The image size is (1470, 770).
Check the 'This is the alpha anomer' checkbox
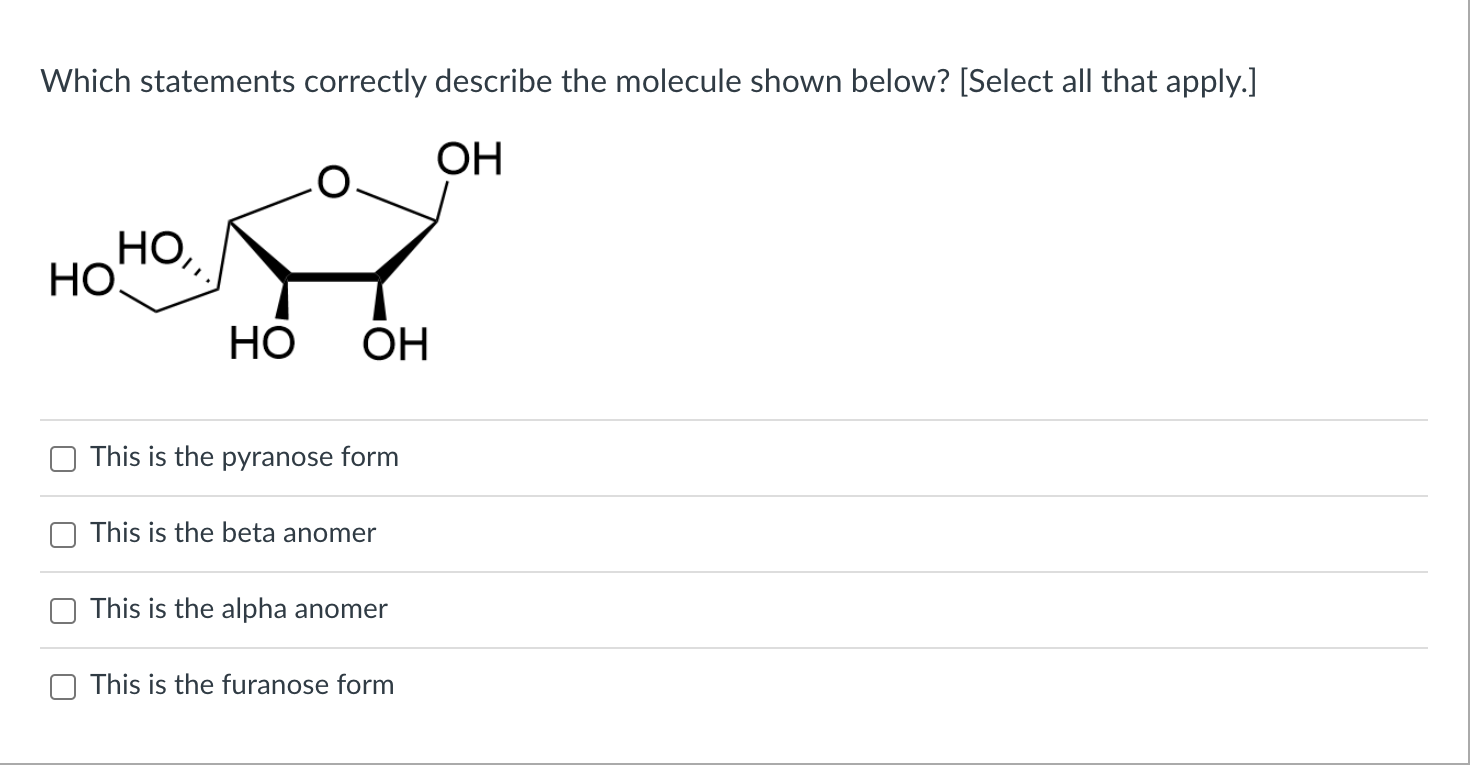(62, 610)
